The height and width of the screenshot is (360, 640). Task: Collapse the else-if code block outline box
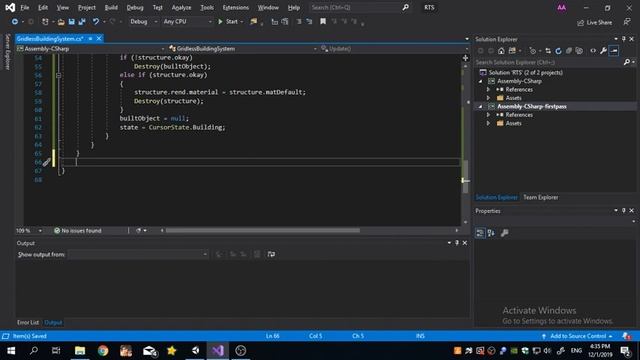click(58, 75)
